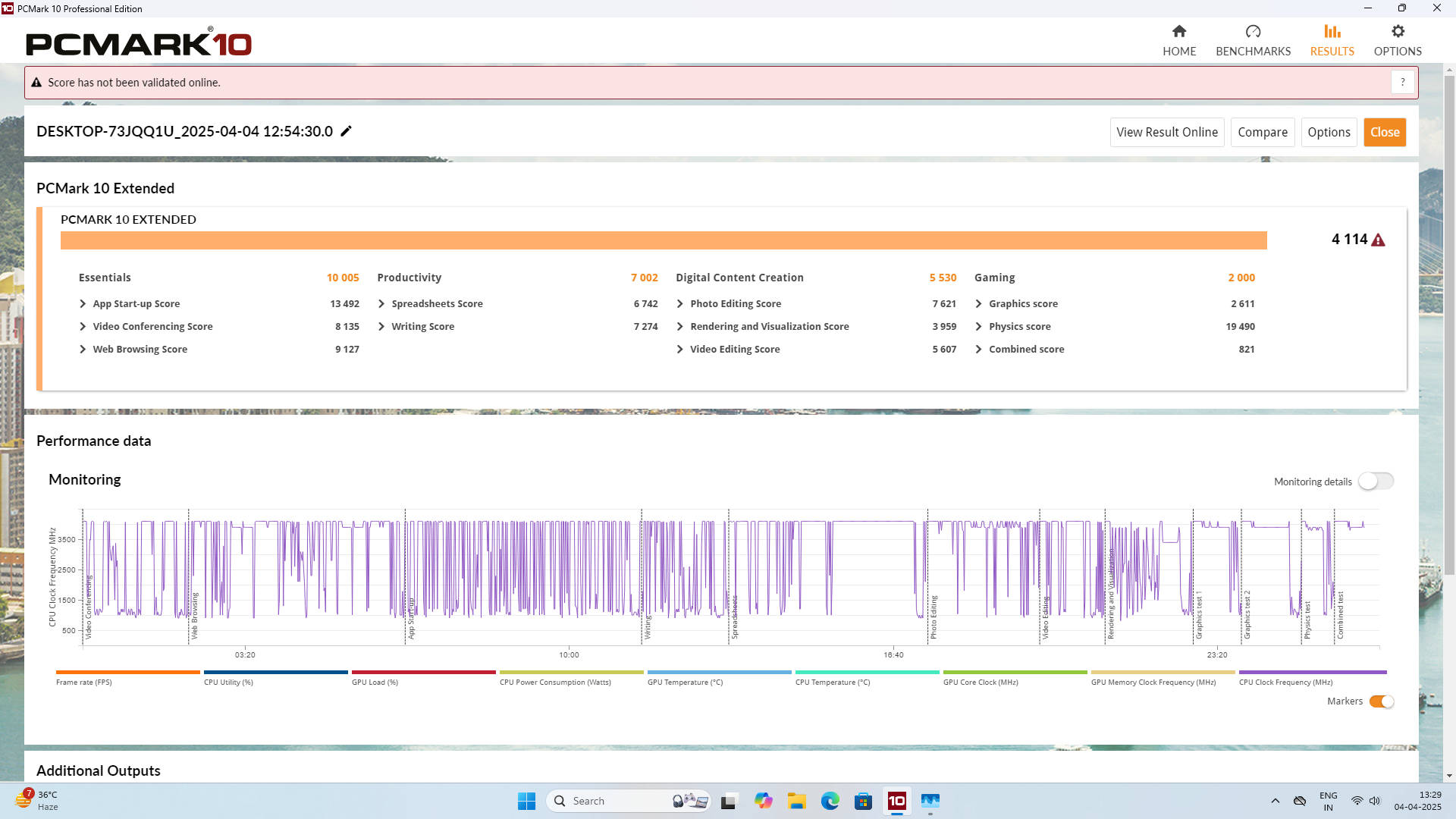Image resolution: width=1456 pixels, height=819 pixels.
Task: Open the clock and date flyout
Action: pos(1417,801)
